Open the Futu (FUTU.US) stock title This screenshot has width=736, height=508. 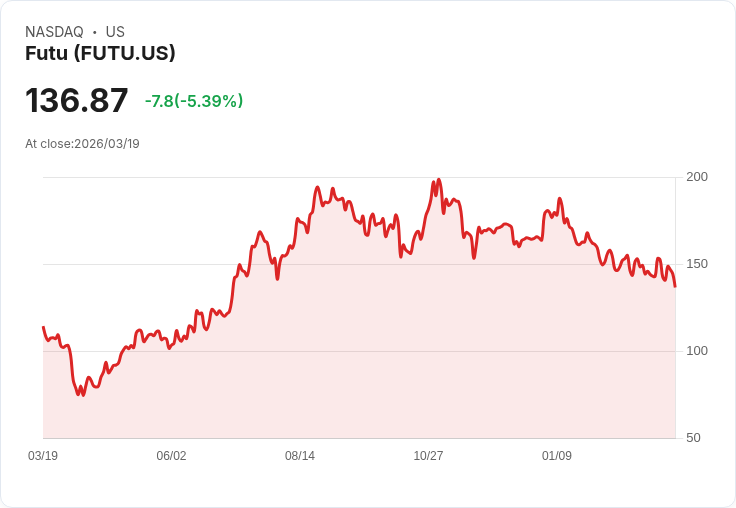pyautogui.click(x=100, y=54)
